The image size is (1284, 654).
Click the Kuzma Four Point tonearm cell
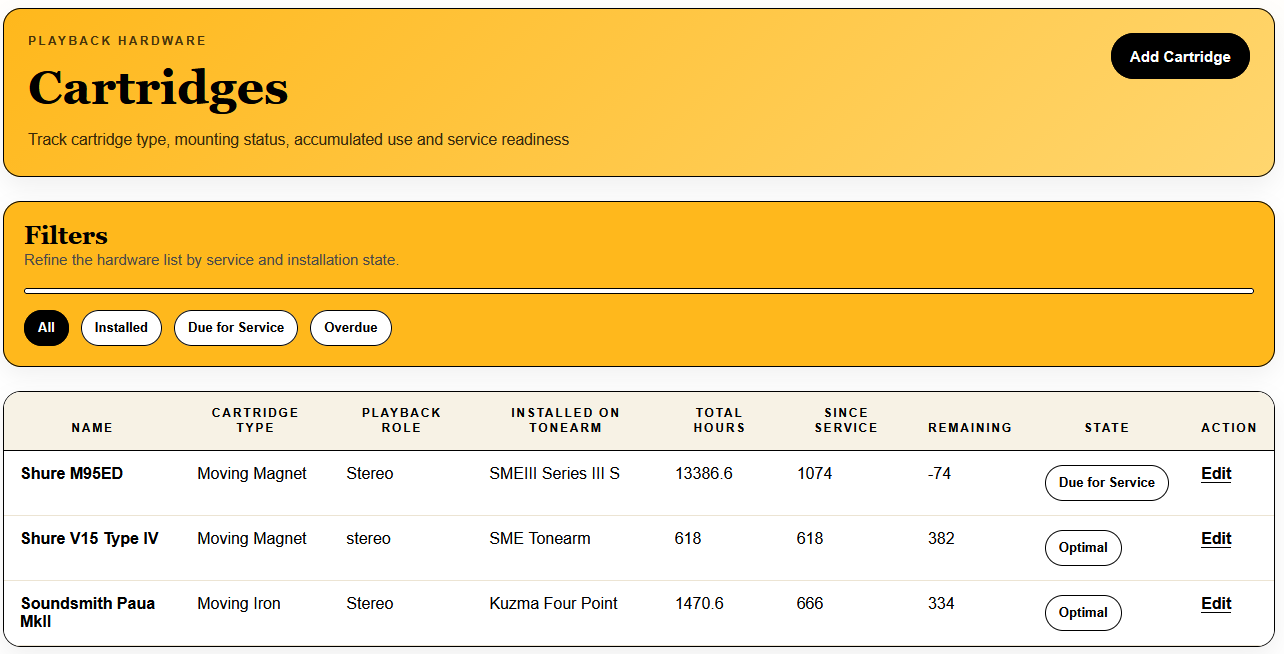(554, 604)
